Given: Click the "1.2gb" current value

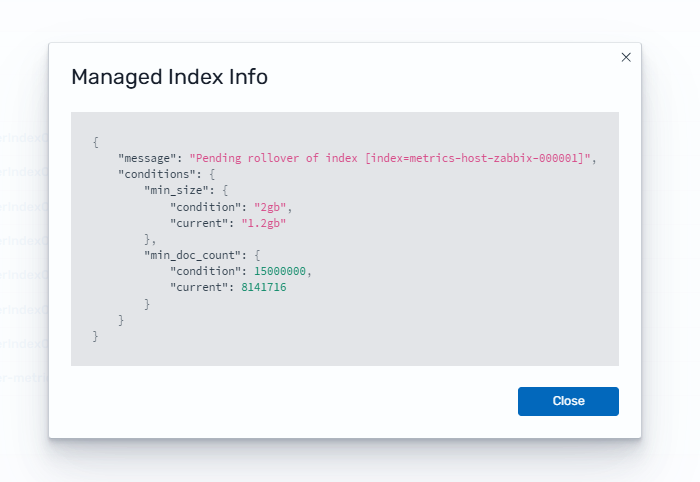Looking at the screenshot, I should click(x=264, y=223).
